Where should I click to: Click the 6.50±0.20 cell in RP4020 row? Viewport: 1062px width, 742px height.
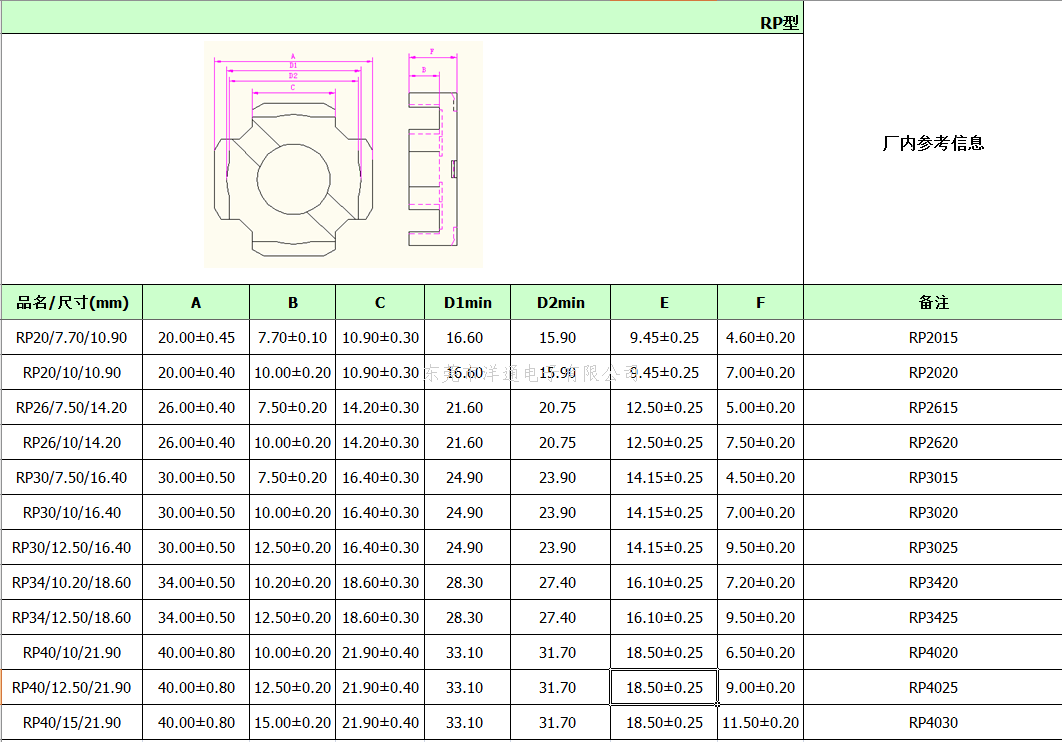(x=760, y=653)
